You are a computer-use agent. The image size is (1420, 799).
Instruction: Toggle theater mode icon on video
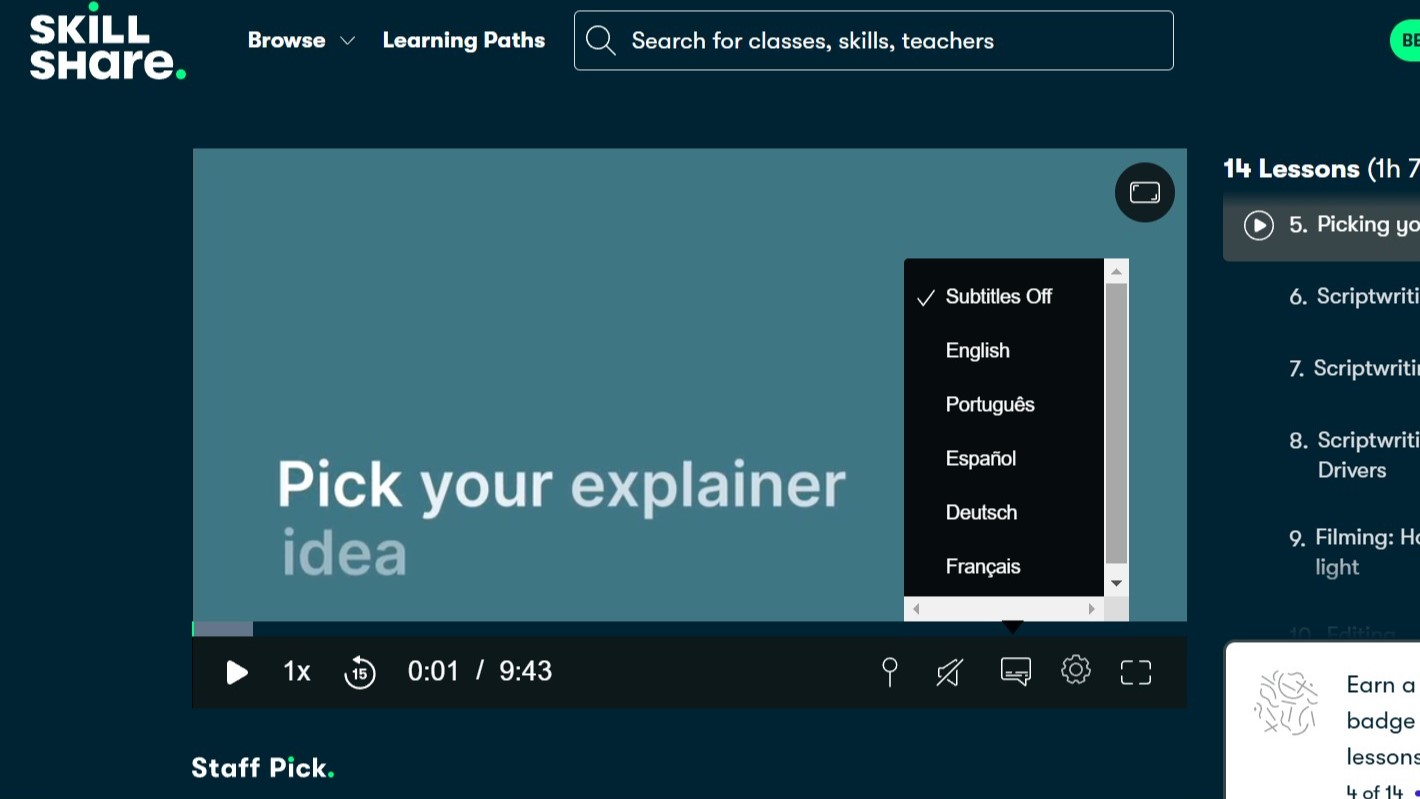point(1144,192)
